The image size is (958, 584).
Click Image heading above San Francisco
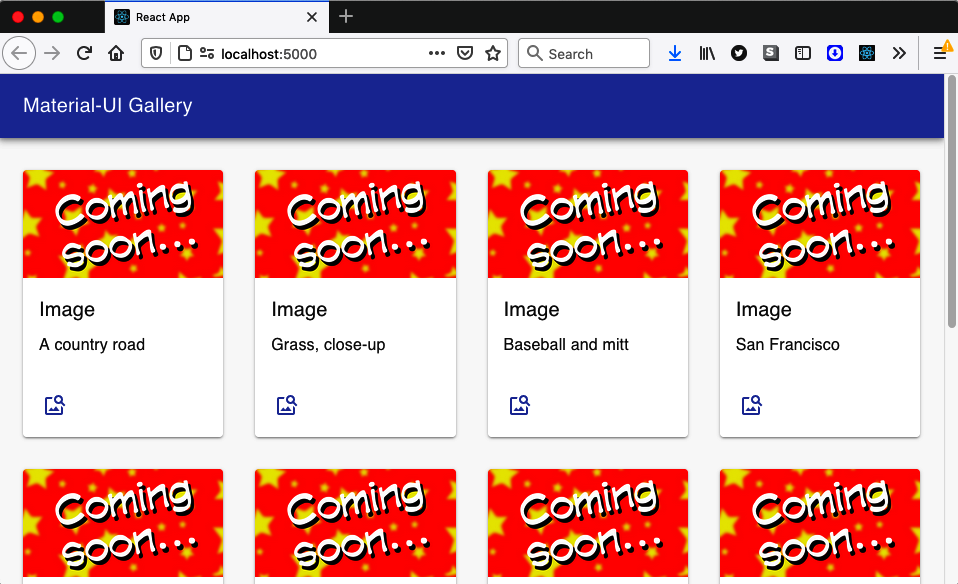(764, 310)
